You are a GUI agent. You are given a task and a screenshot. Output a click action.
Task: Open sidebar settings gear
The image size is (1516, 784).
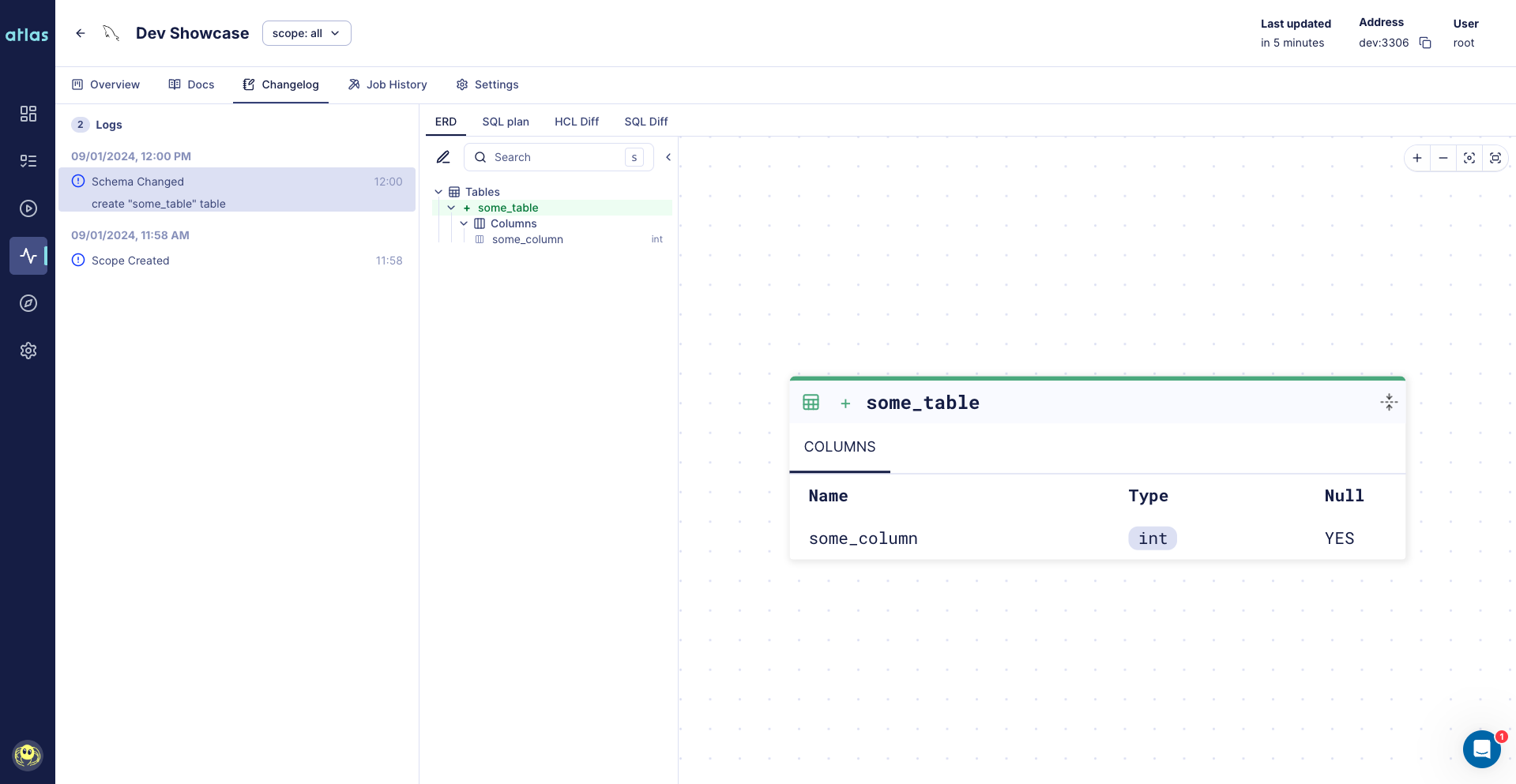[28, 351]
